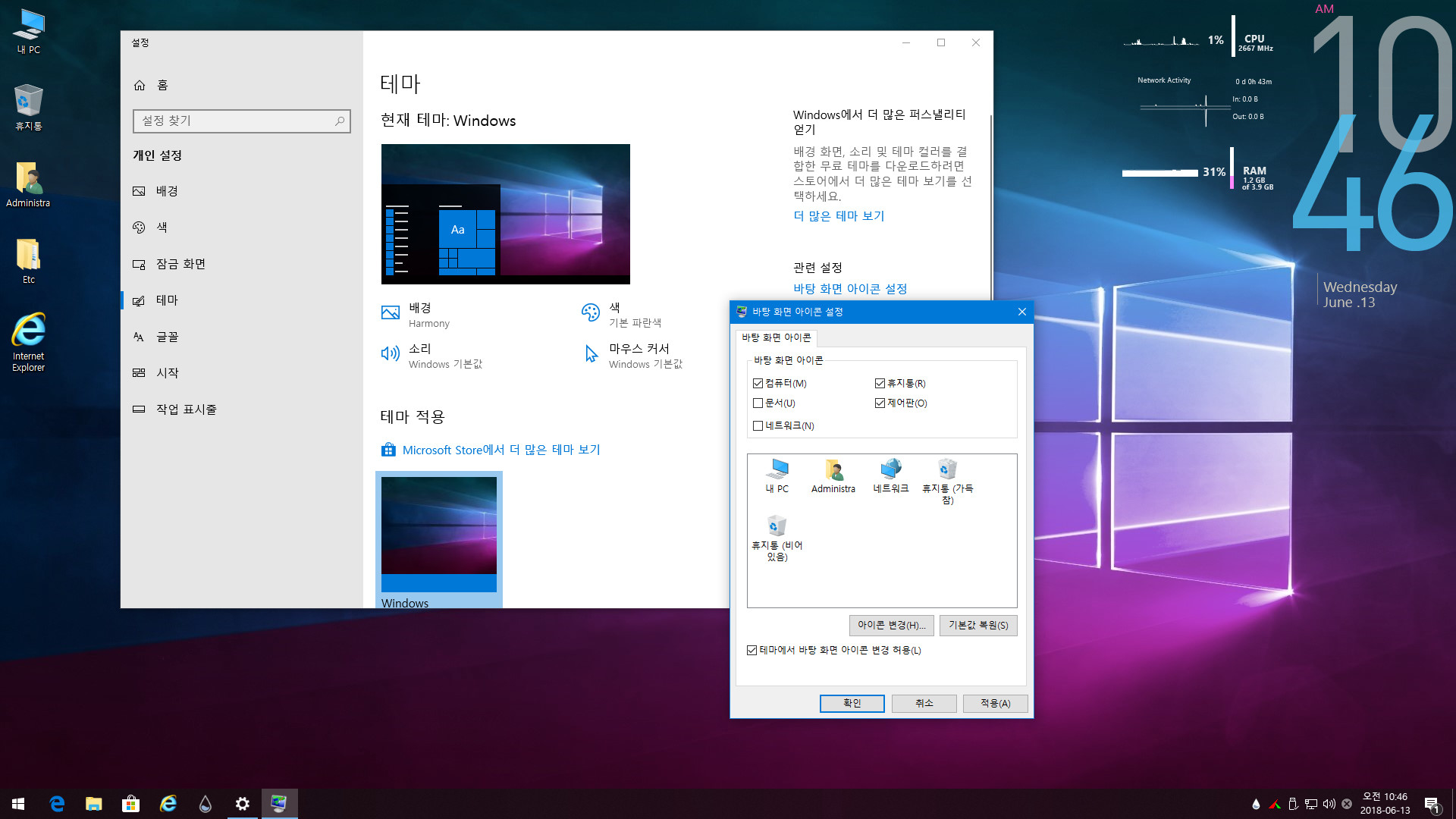Click the 기본값 복원(S) button
This screenshot has height=819, width=1456.
(978, 626)
